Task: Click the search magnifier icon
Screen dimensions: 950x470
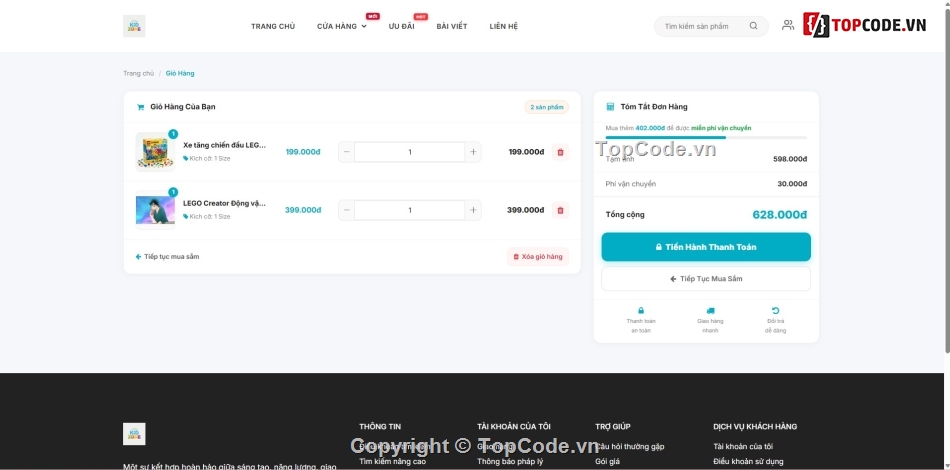Action: [x=753, y=26]
